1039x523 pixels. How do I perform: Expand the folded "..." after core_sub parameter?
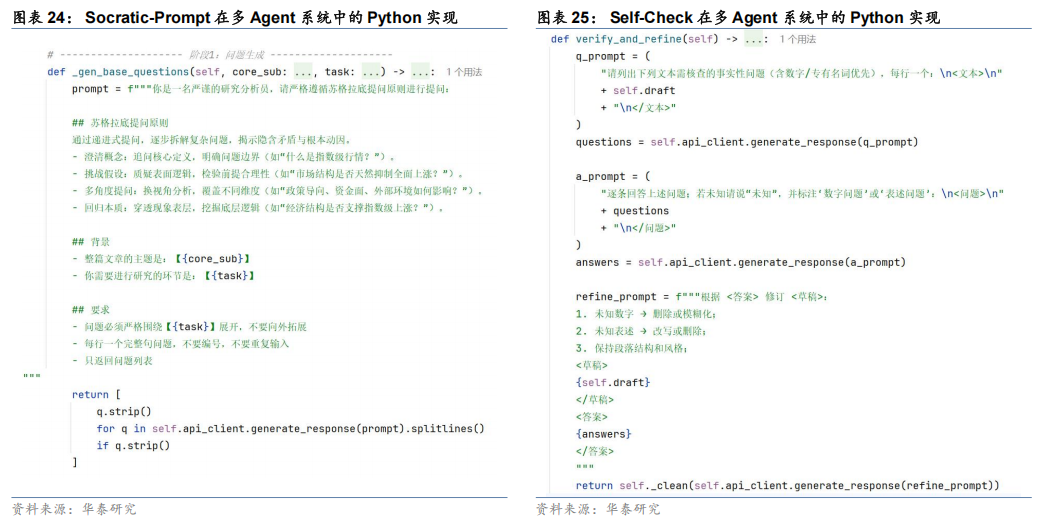[305, 72]
